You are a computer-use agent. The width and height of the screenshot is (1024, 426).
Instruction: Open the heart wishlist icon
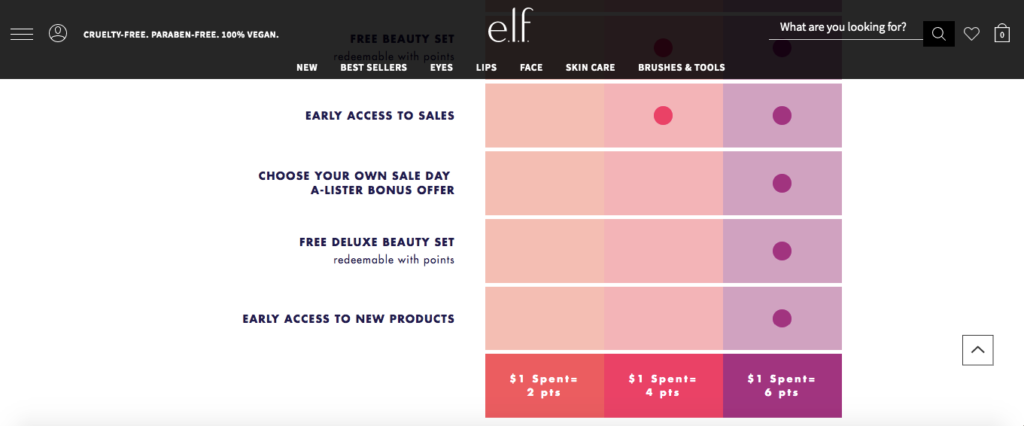point(972,34)
